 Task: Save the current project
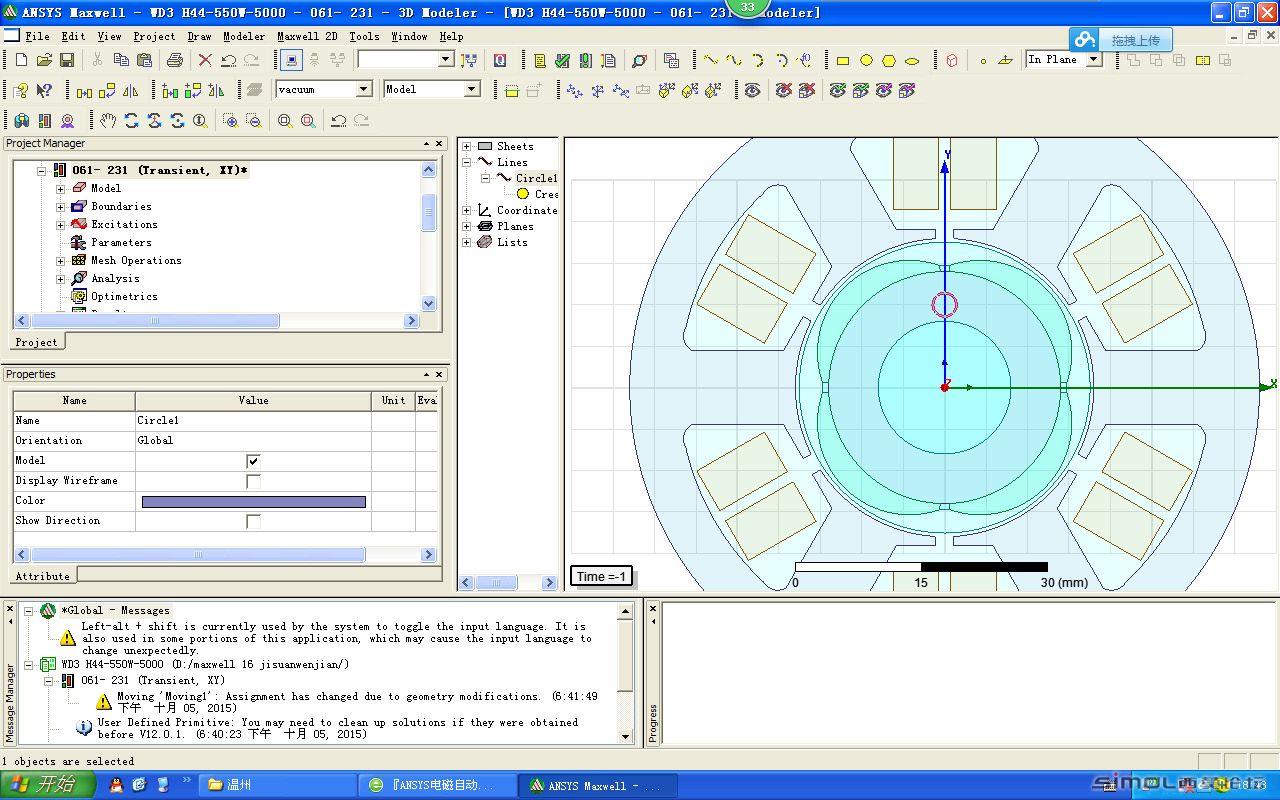click(x=67, y=60)
